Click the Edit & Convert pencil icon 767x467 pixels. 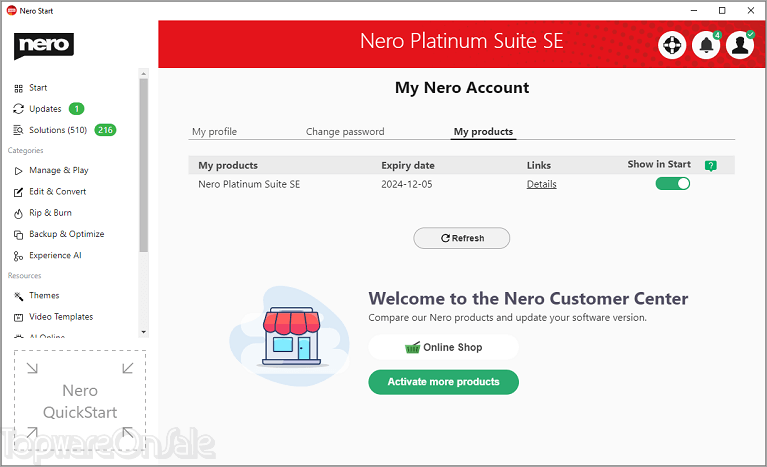(x=19, y=192)
